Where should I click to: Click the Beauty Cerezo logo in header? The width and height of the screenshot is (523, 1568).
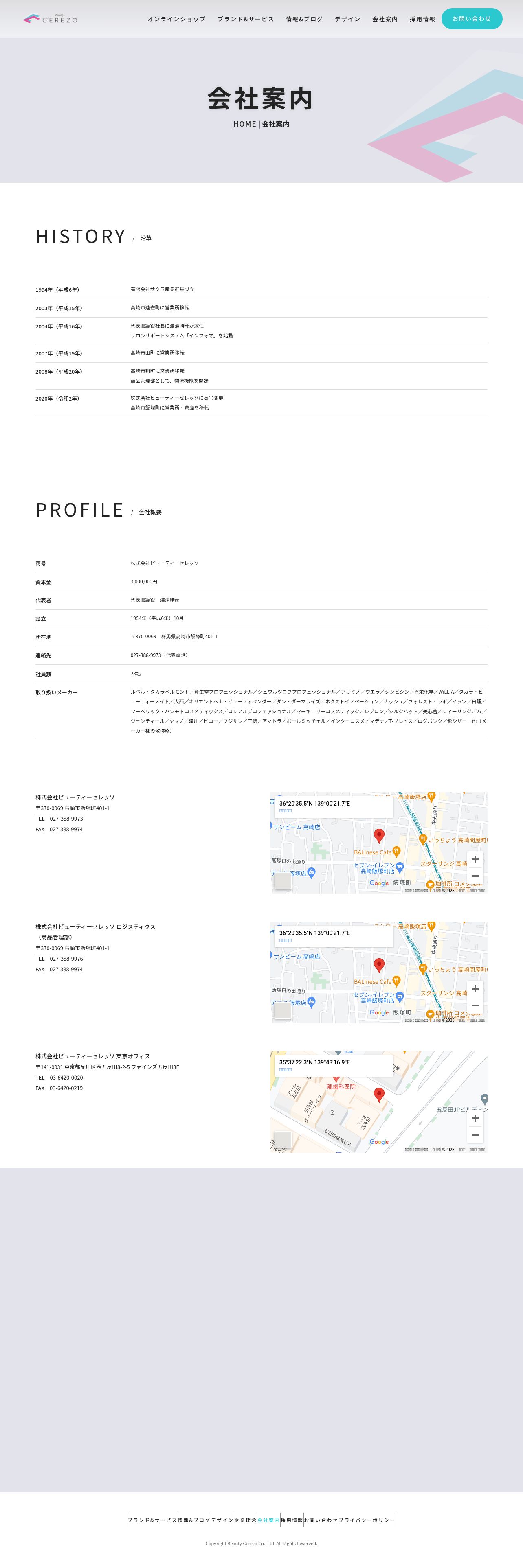[50, 19]
